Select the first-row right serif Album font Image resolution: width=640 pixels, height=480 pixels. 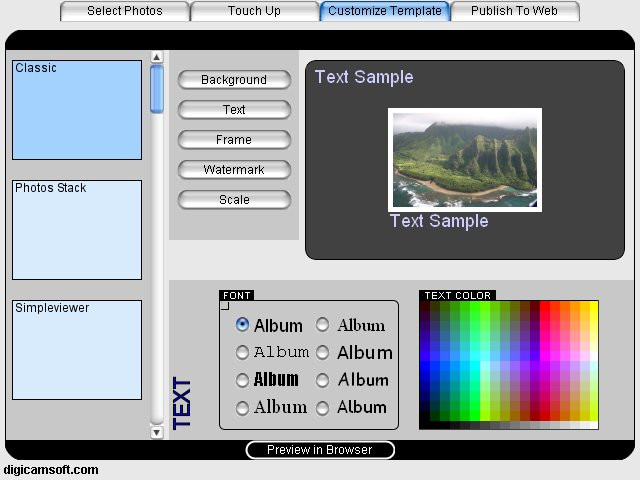click(322, 325)
